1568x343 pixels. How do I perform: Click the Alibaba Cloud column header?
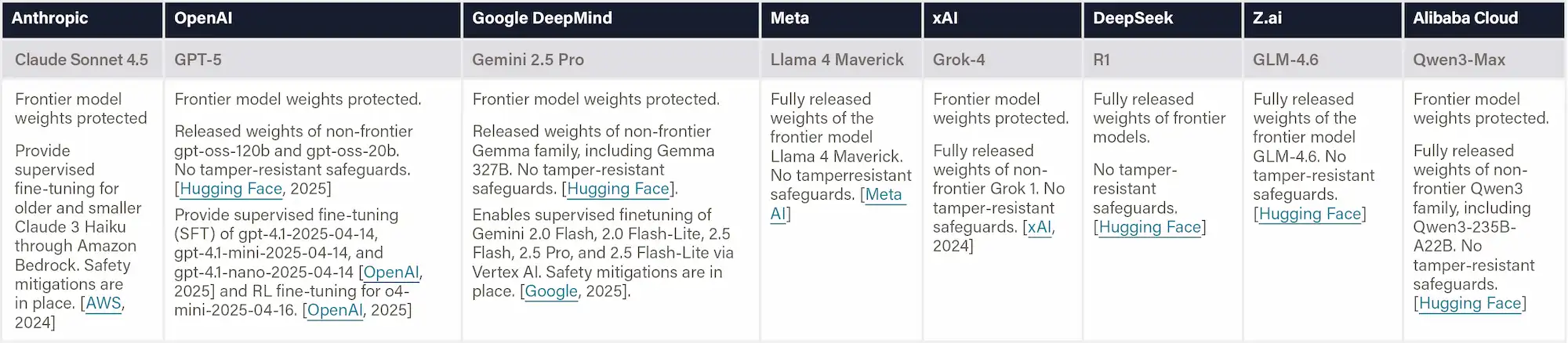point(1465,19)
